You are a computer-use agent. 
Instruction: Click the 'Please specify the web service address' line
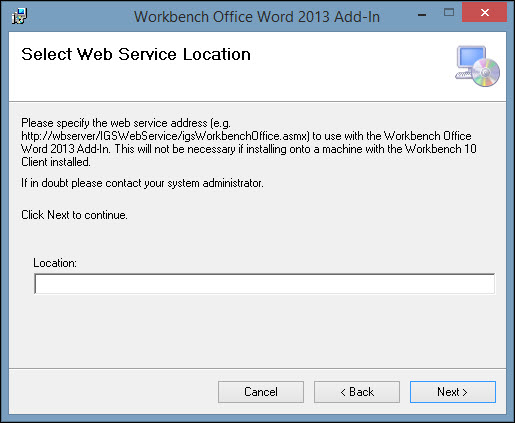tap(126, 123)
